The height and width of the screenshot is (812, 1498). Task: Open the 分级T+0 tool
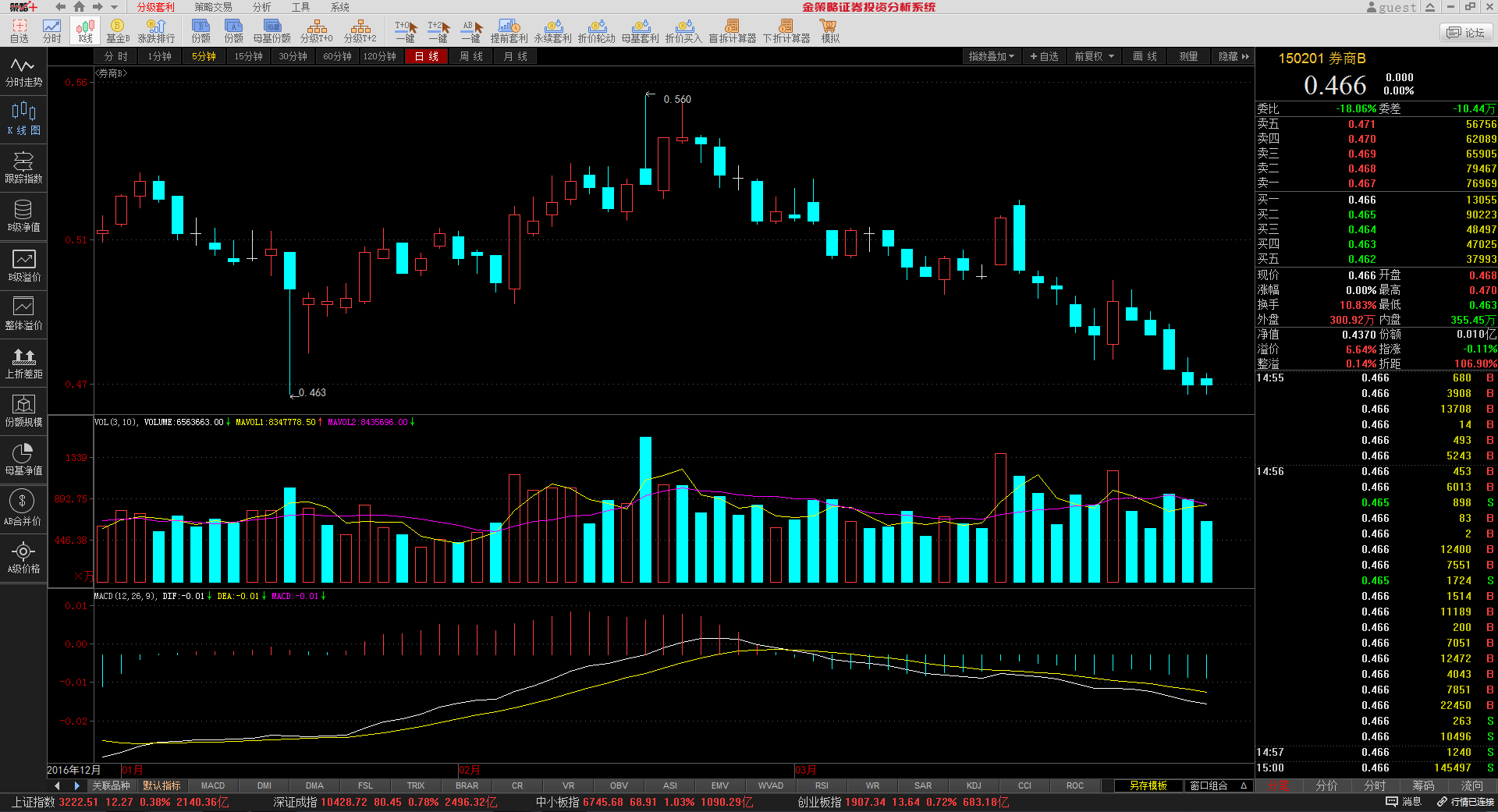point(316,31)
